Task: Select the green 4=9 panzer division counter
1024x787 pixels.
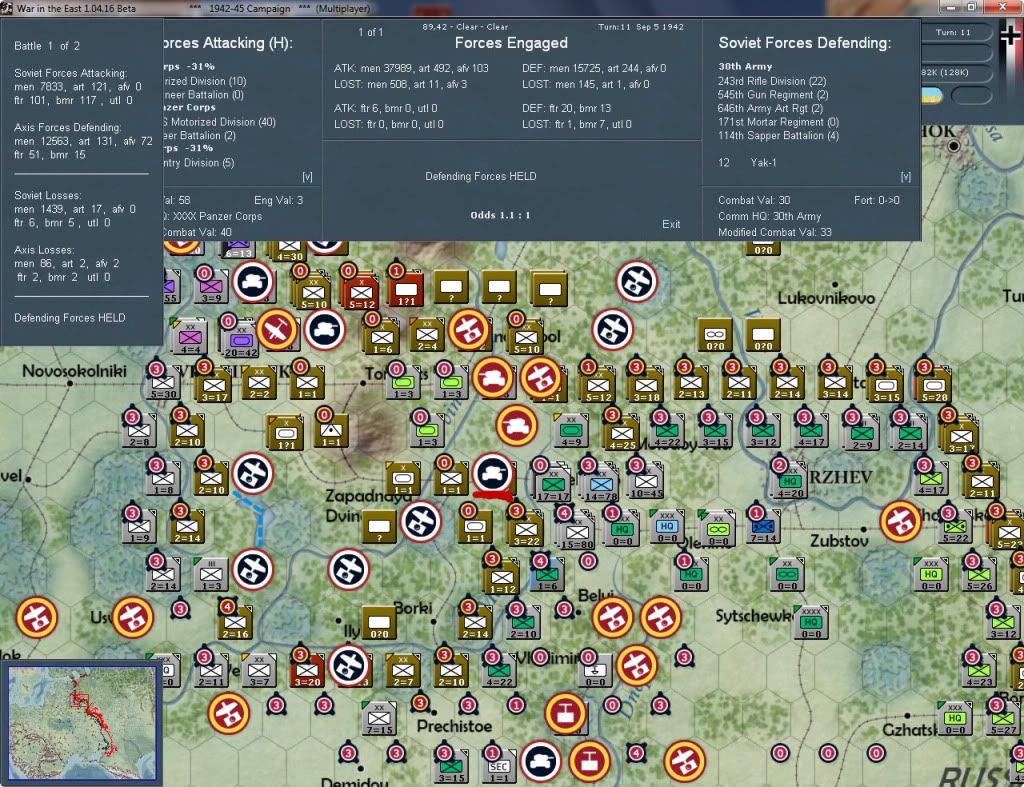Action: pyautogui.click(x=571, y=431)
